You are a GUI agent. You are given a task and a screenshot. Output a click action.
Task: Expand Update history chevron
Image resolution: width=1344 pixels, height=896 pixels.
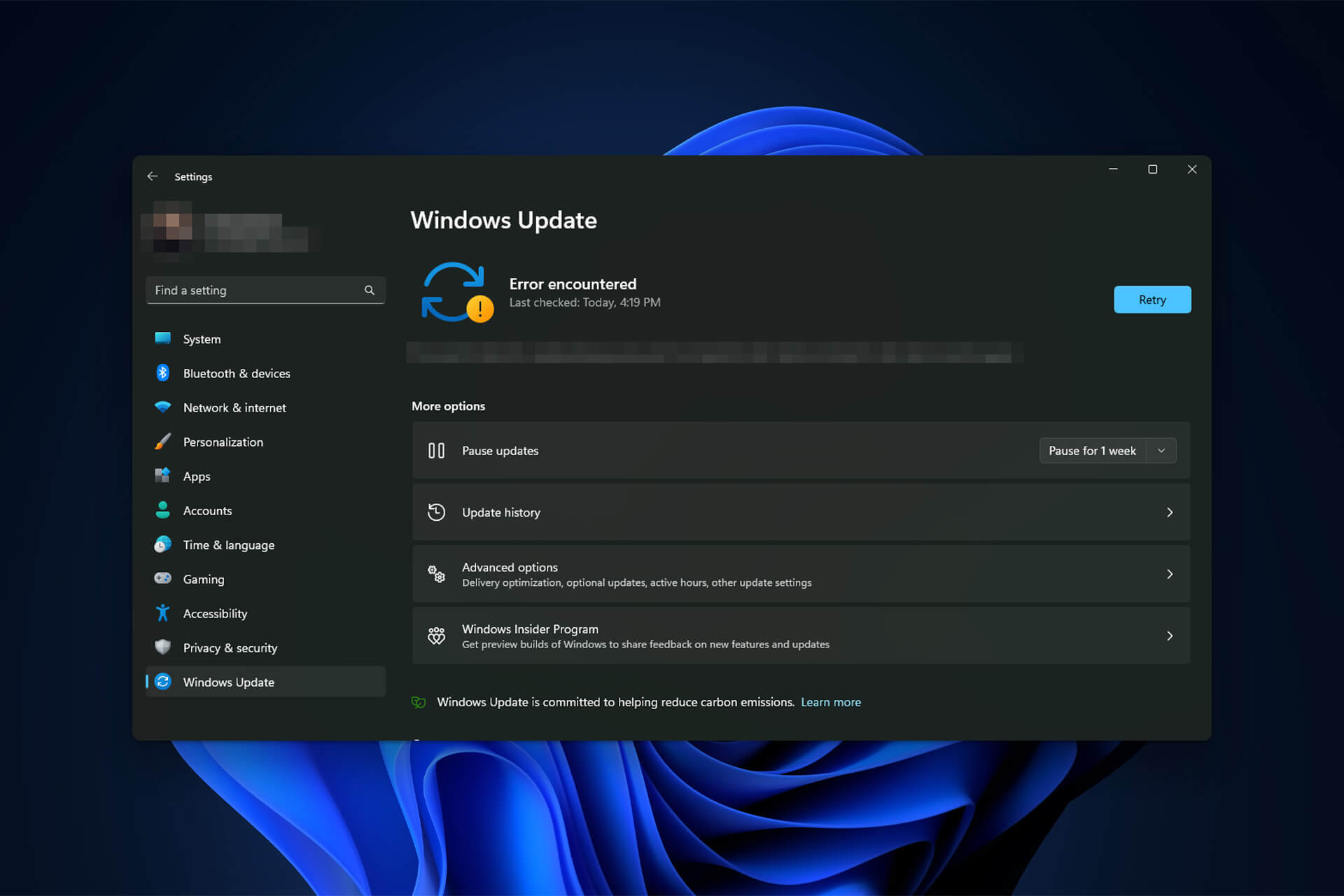(1170, 512)
